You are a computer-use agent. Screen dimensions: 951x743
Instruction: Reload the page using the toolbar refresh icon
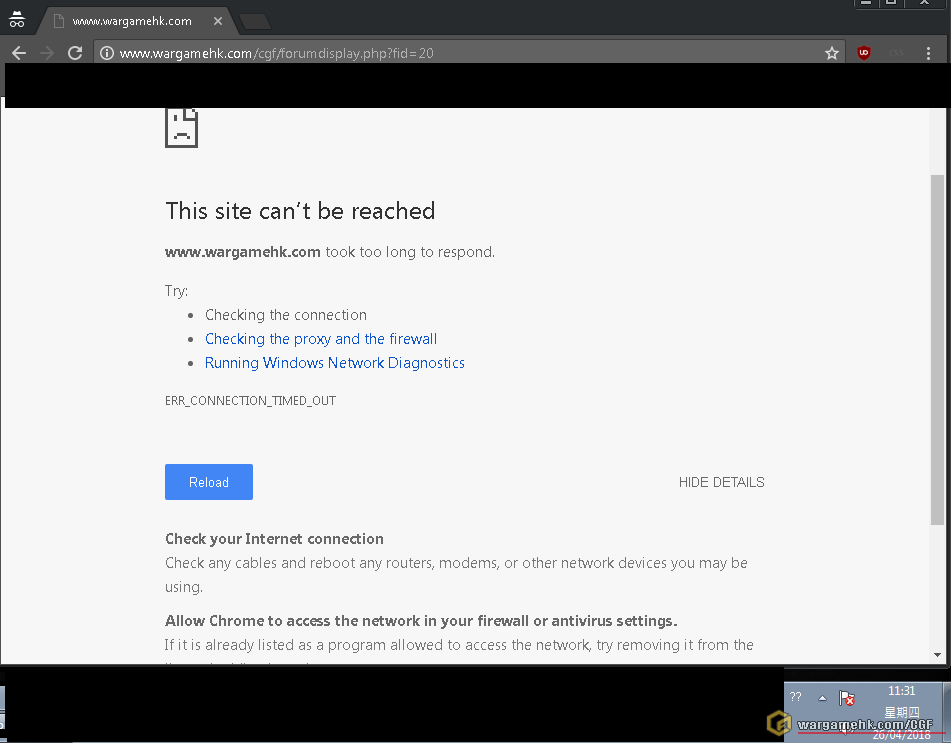click(75, 53)
